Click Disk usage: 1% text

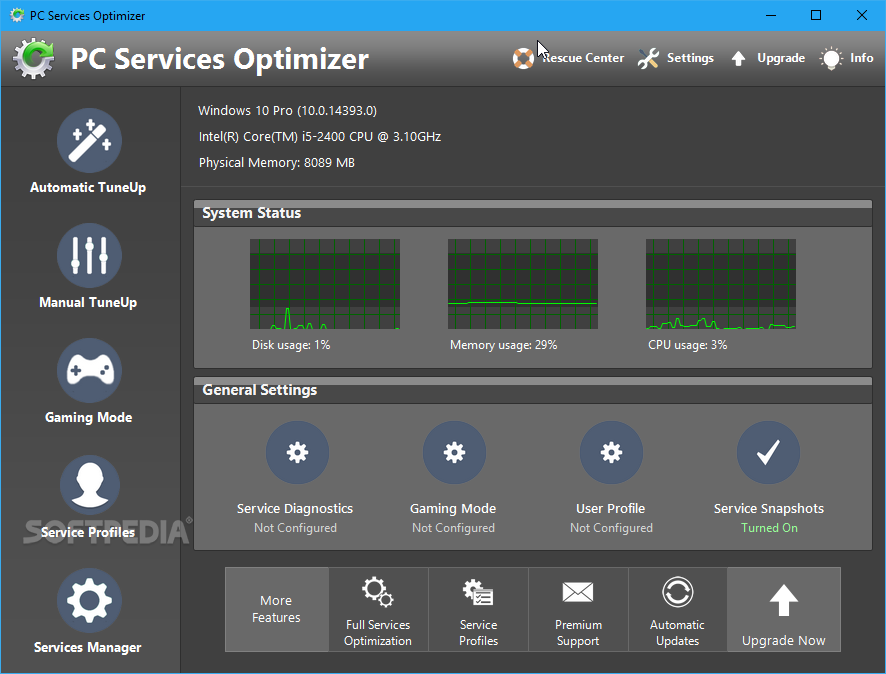pos(291,345)
